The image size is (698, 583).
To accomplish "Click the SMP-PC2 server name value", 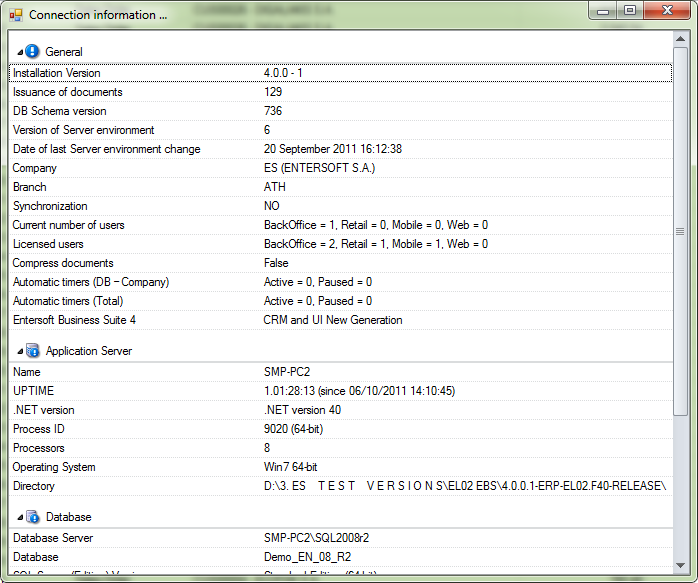I will click(x=287, y=372).
